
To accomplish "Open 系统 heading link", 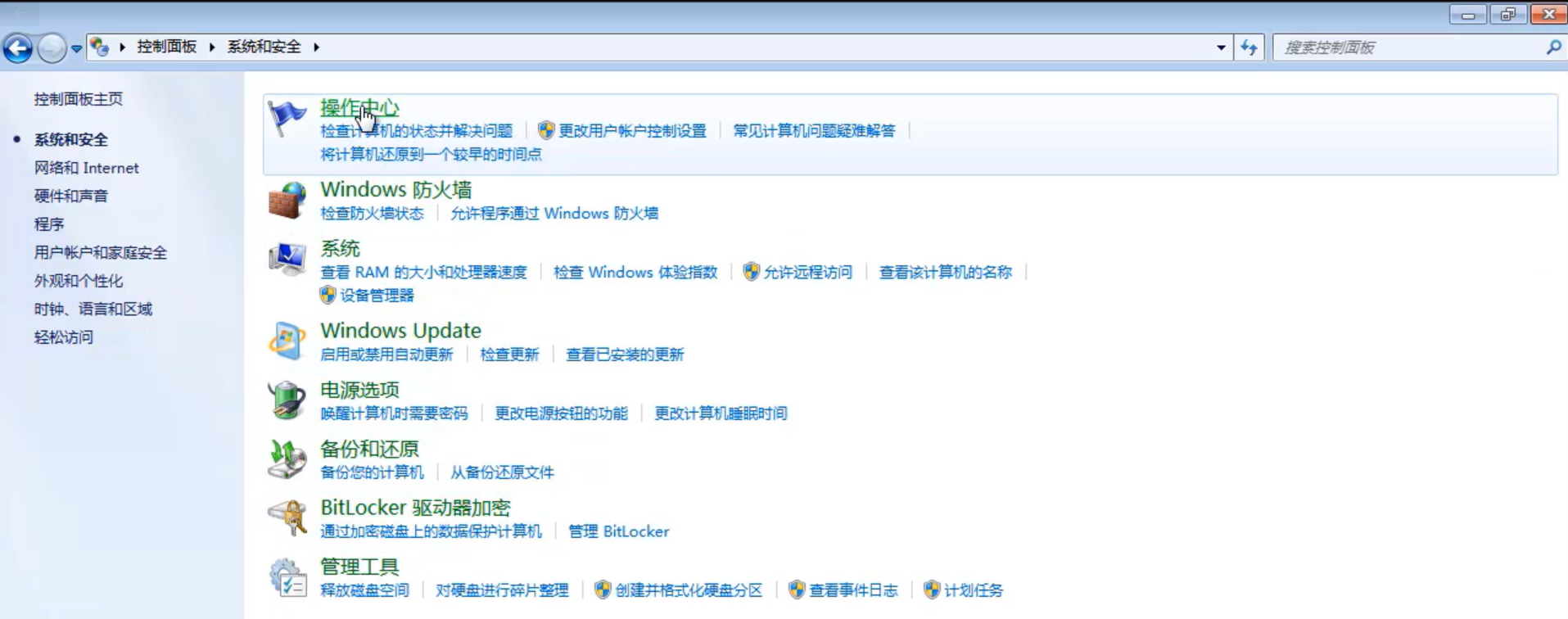I will pos(340,248).
